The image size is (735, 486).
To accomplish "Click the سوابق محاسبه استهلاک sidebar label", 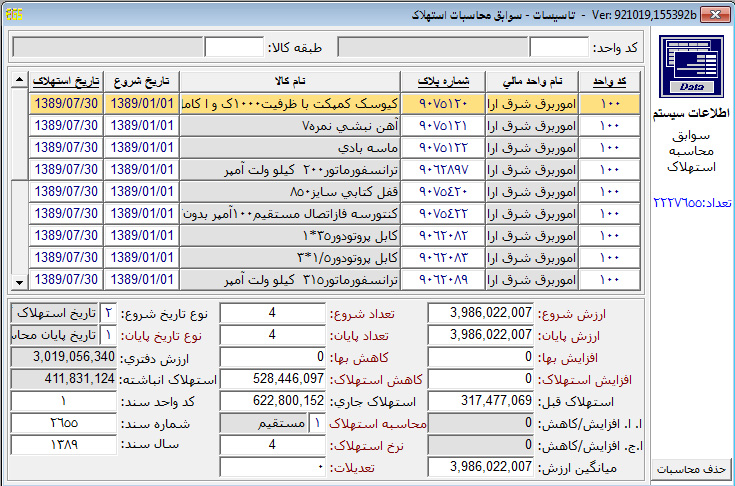I will [x=691, y=151].
